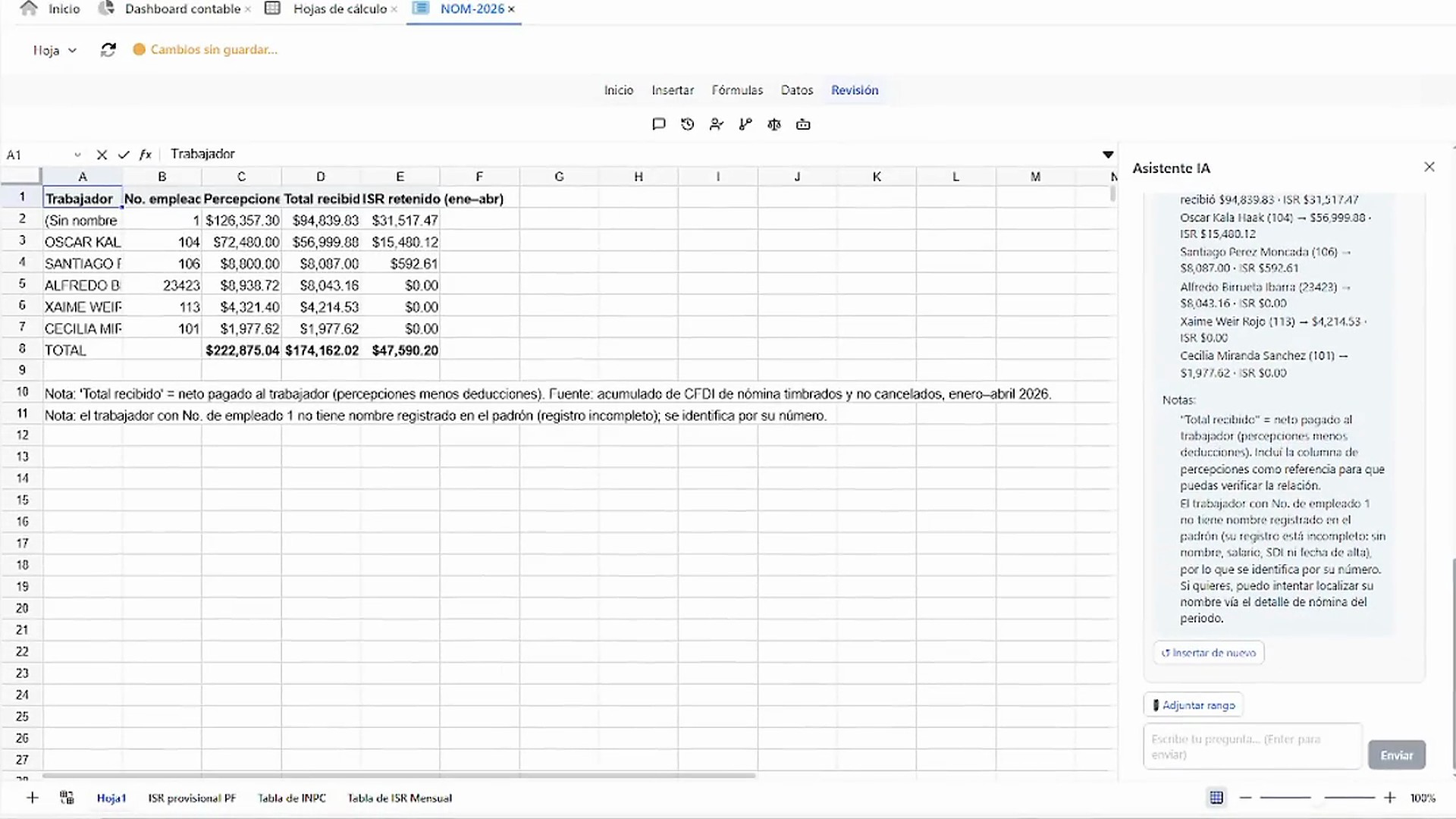1456x819 pixels.
Task: Select row 11 note about trabajador No. 1
Action: [x=435, y=416]
